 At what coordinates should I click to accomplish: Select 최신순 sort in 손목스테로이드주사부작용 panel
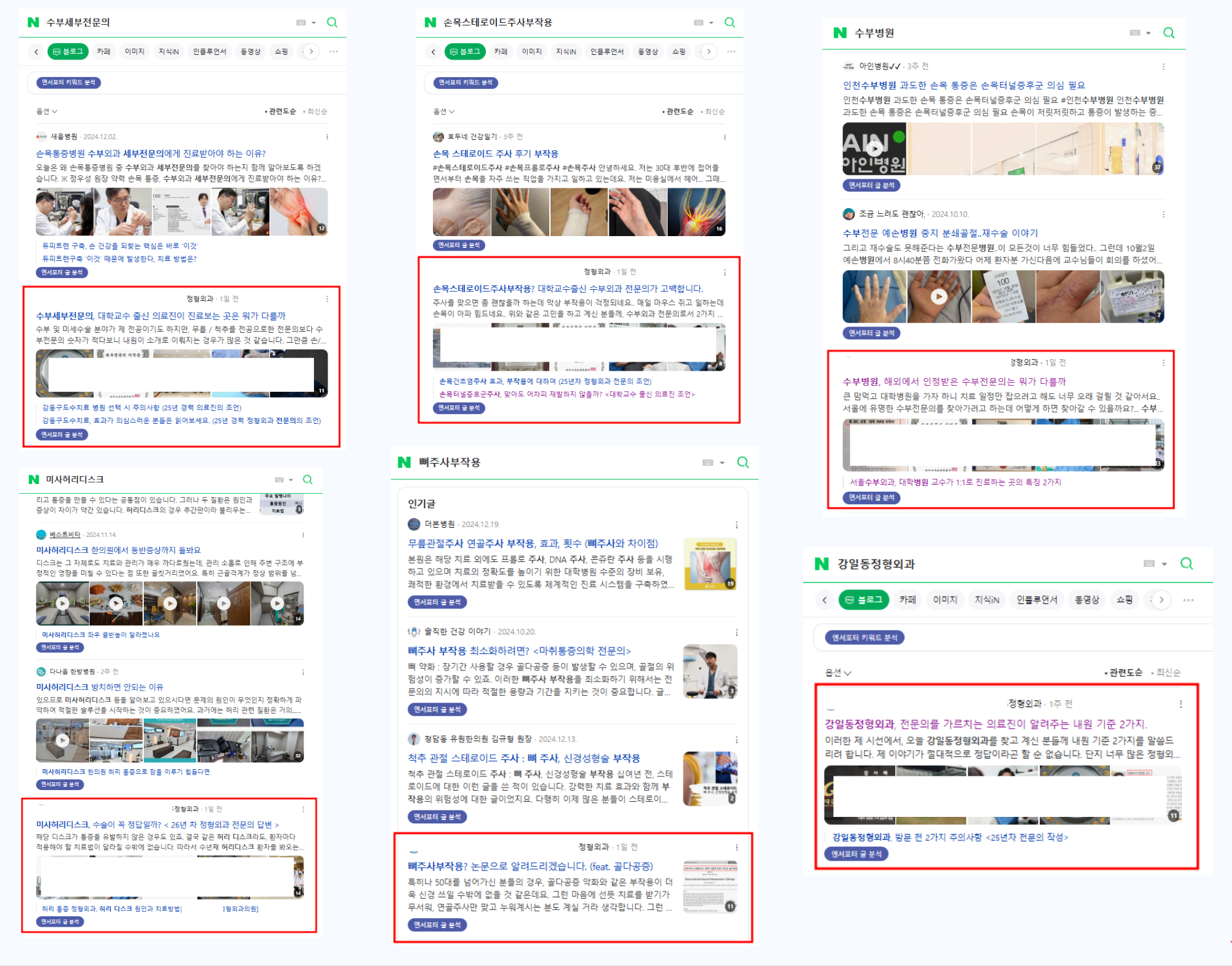[x=714, y=111]
